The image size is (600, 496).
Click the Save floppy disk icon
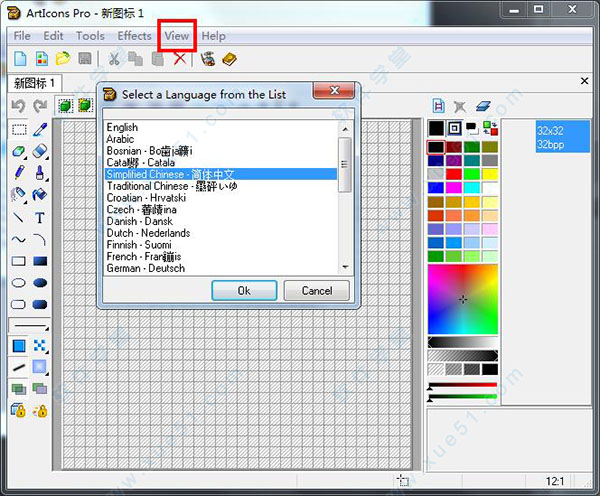pos(85,59)
